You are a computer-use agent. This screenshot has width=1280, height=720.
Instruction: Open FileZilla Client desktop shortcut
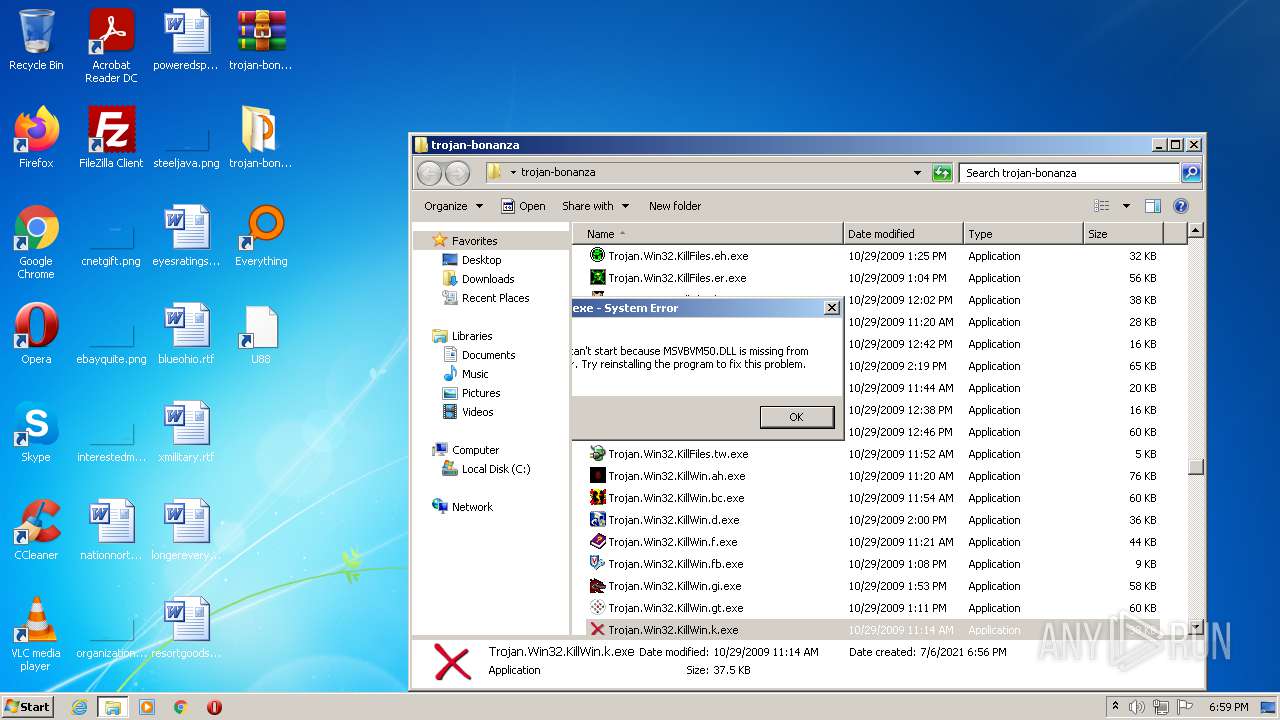click(111, 138)
